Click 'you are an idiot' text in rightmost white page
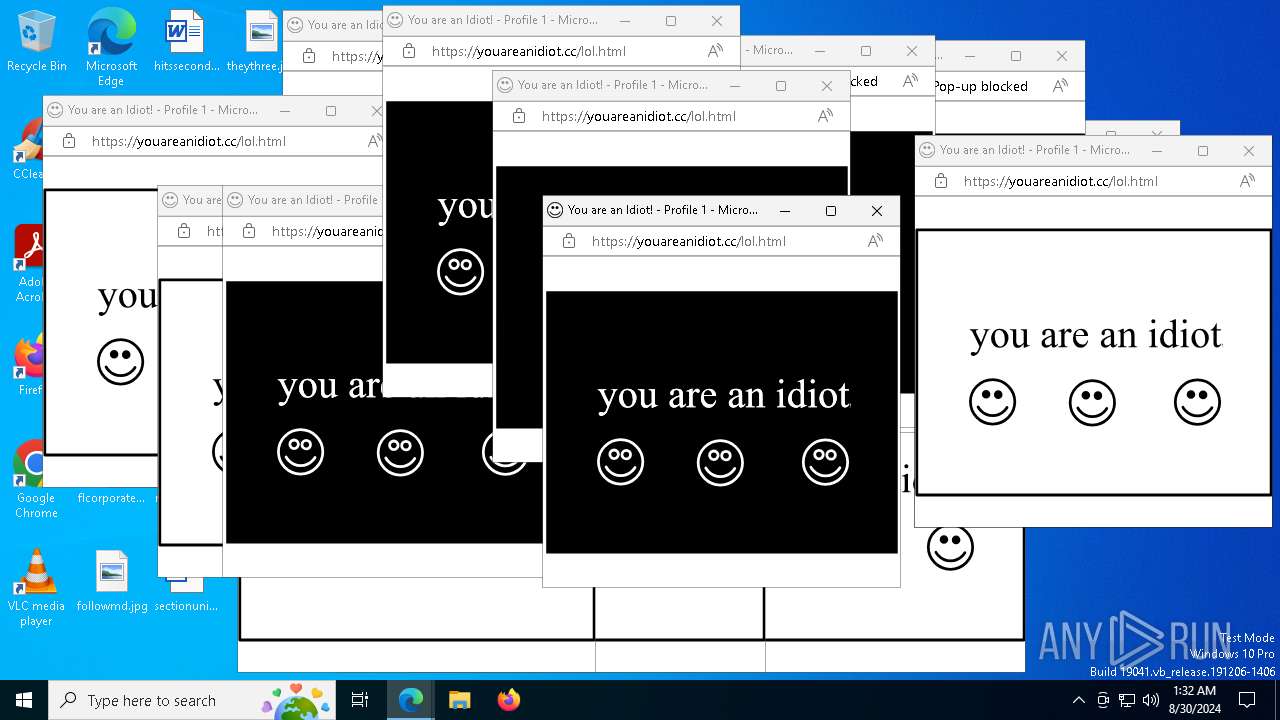The height and width of the screenshot is (720, 1280). point(1095,336)
